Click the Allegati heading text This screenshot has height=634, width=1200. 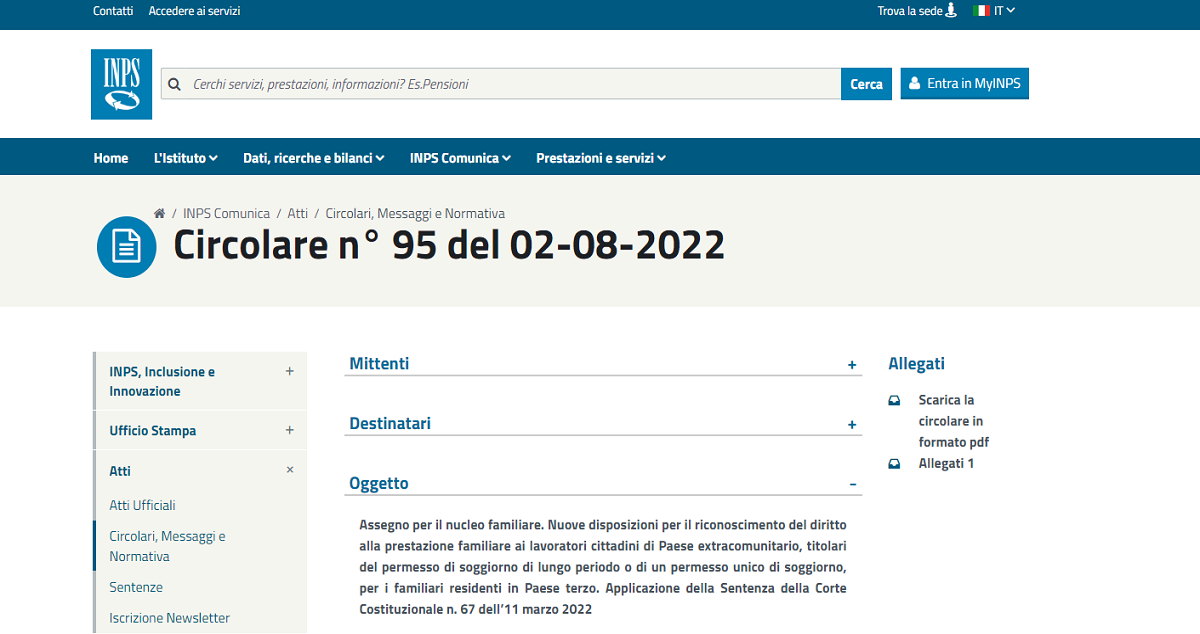tap(916, 364)
